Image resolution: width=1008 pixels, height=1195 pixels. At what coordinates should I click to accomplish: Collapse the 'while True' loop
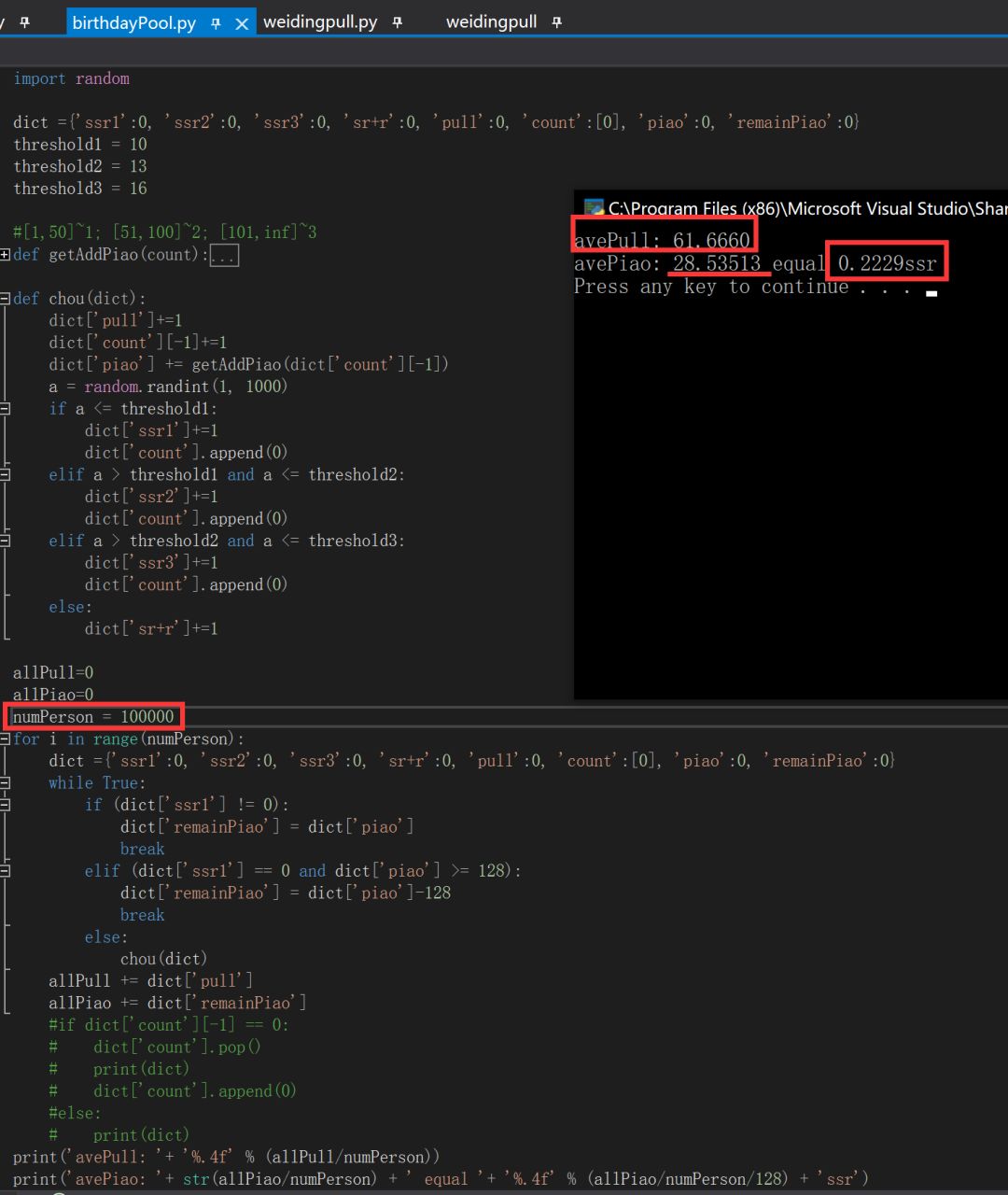click(x=6, y=783)
